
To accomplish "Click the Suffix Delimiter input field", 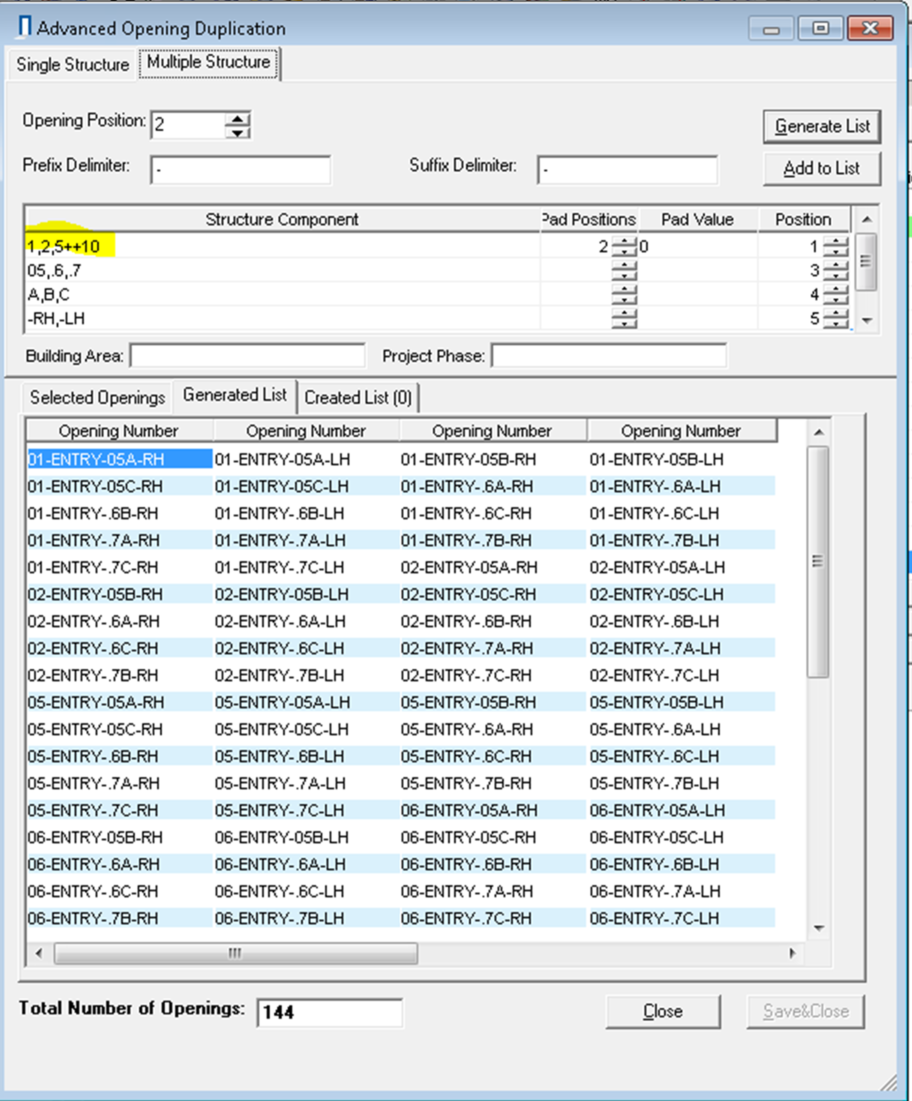I will point(627,170).
